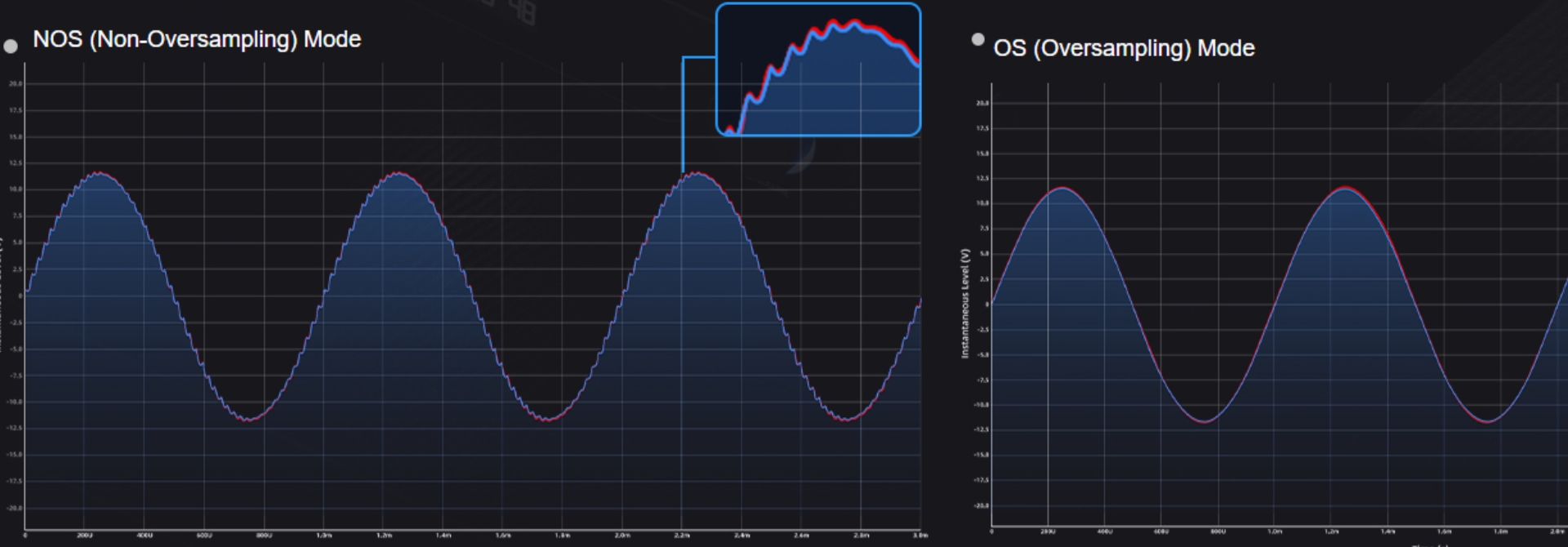Viewport: 1568px width, 547px height.
Task: Select the OS (Oversampling) Mode title
Action: [x=1124, y=48]
